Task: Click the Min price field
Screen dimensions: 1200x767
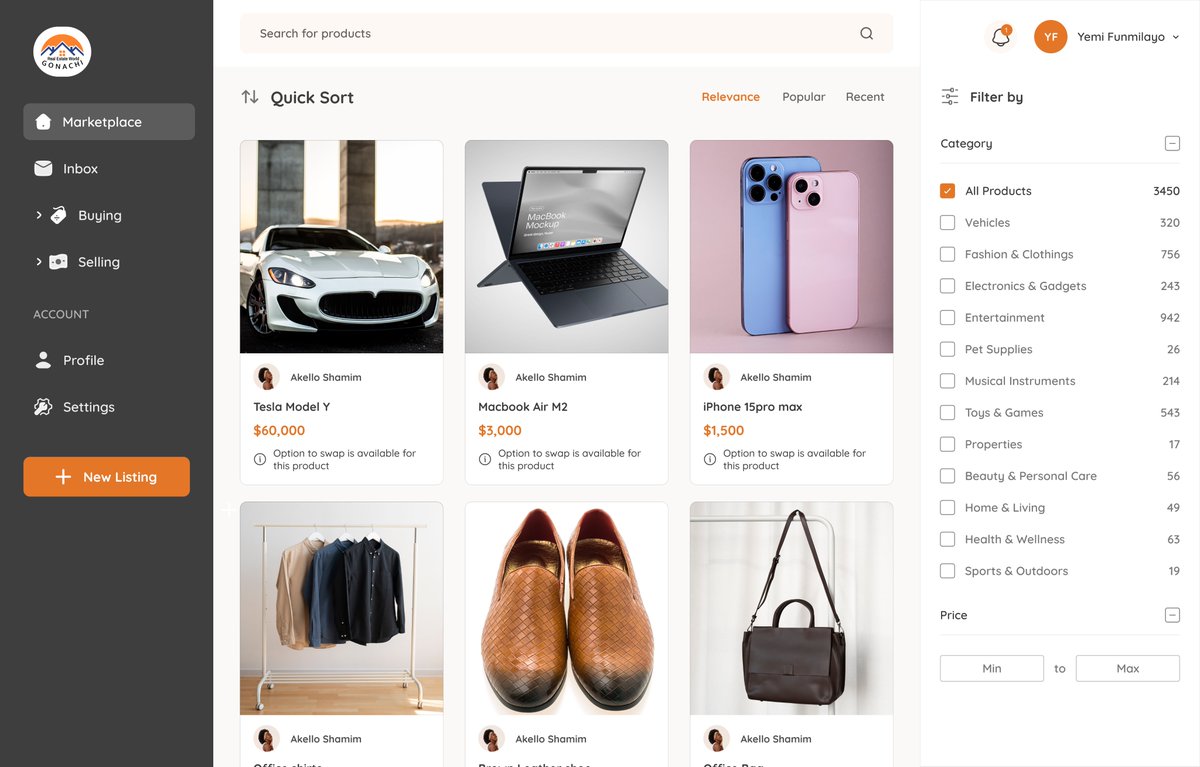Action: click(992, 668)
